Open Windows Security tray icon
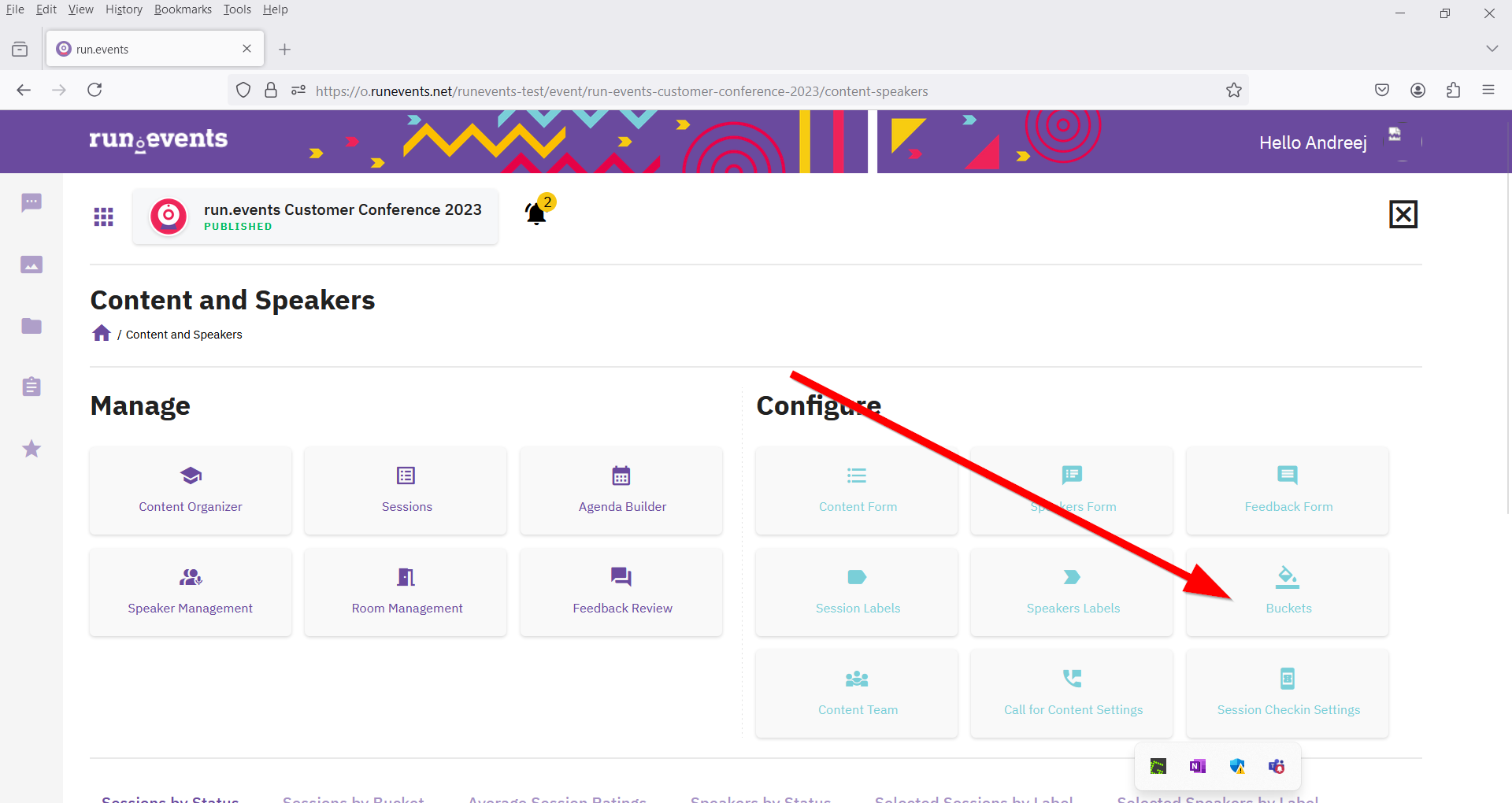This screenshot has height=803, width=1512. pos(1237,766)
